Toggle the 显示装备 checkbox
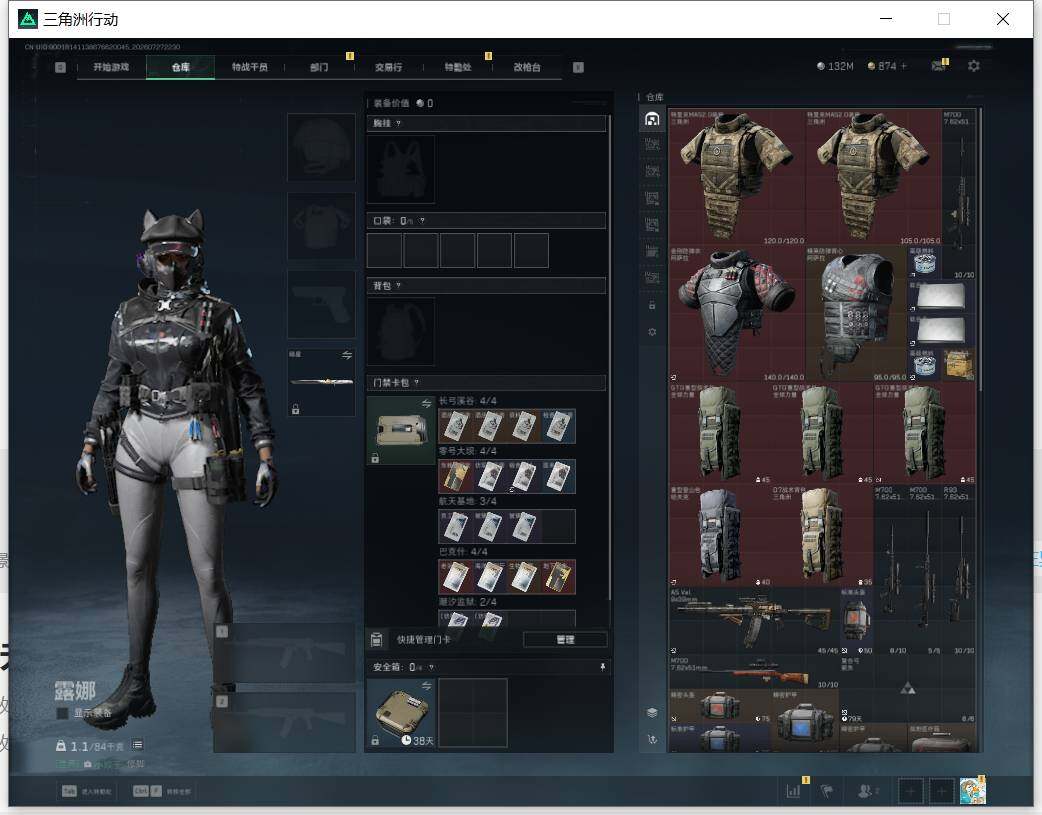Image resolution: width=1042 pixels, height=815 pixels. click(62, 713)
